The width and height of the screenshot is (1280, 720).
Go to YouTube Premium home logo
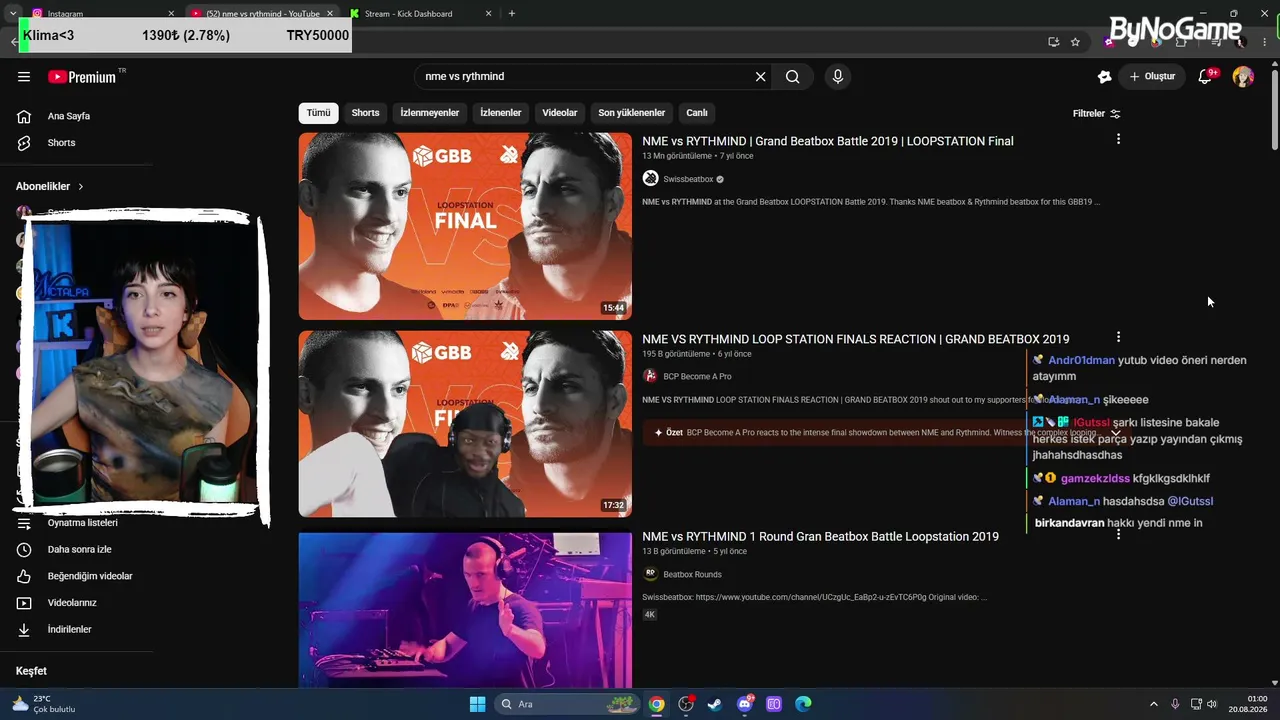point(82,77)
